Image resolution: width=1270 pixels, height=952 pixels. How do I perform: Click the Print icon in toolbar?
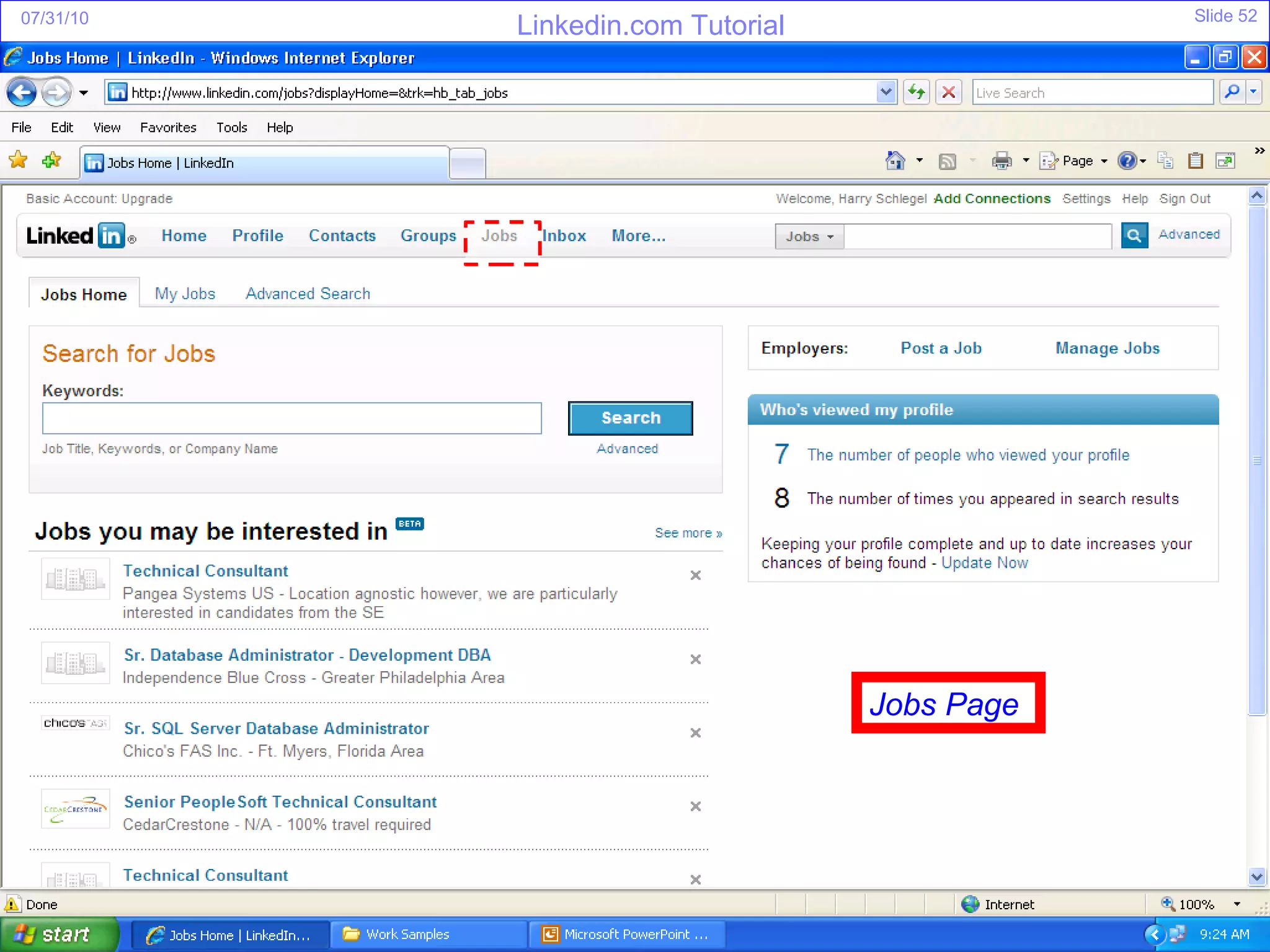pyautogui.click(x=1001, y=161)
